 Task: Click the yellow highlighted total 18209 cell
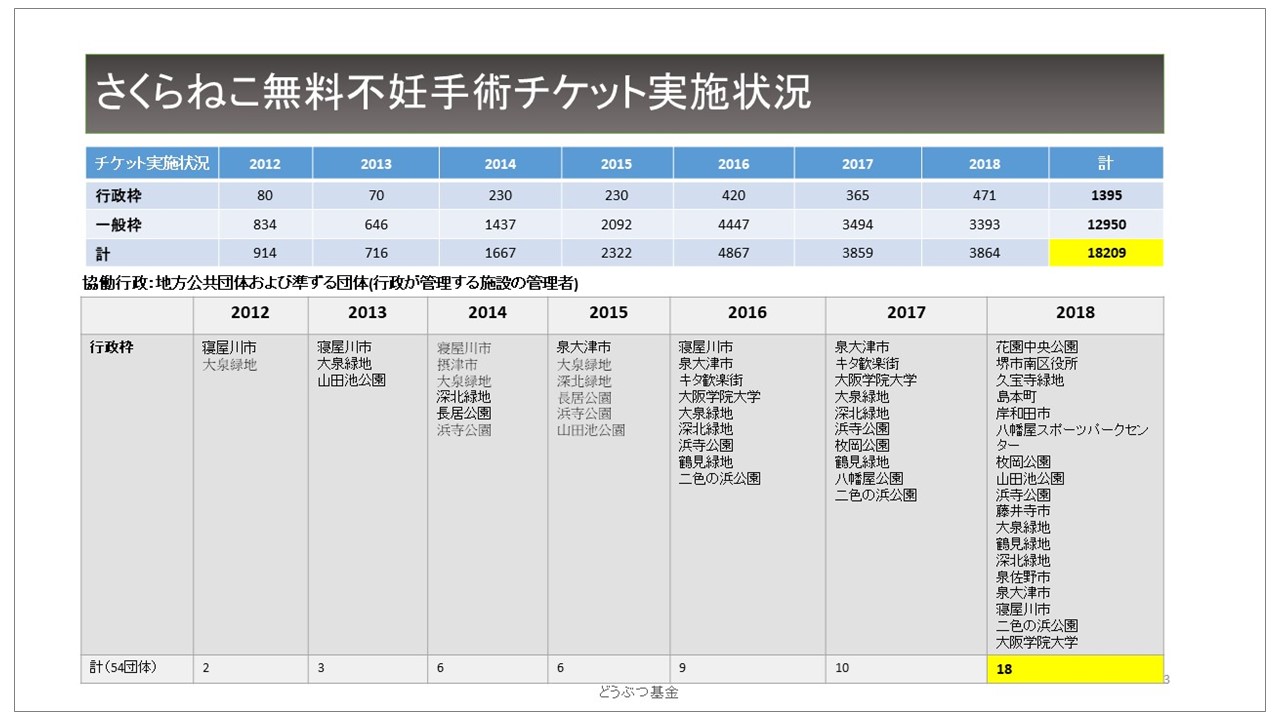[x=1105, y=253]
